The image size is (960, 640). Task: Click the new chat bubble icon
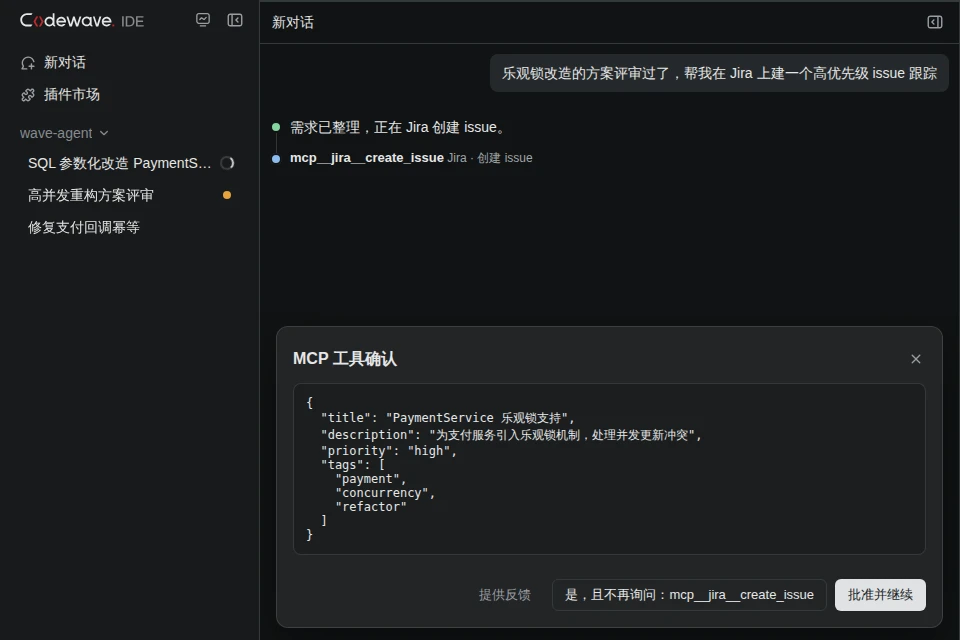point(28,63)
